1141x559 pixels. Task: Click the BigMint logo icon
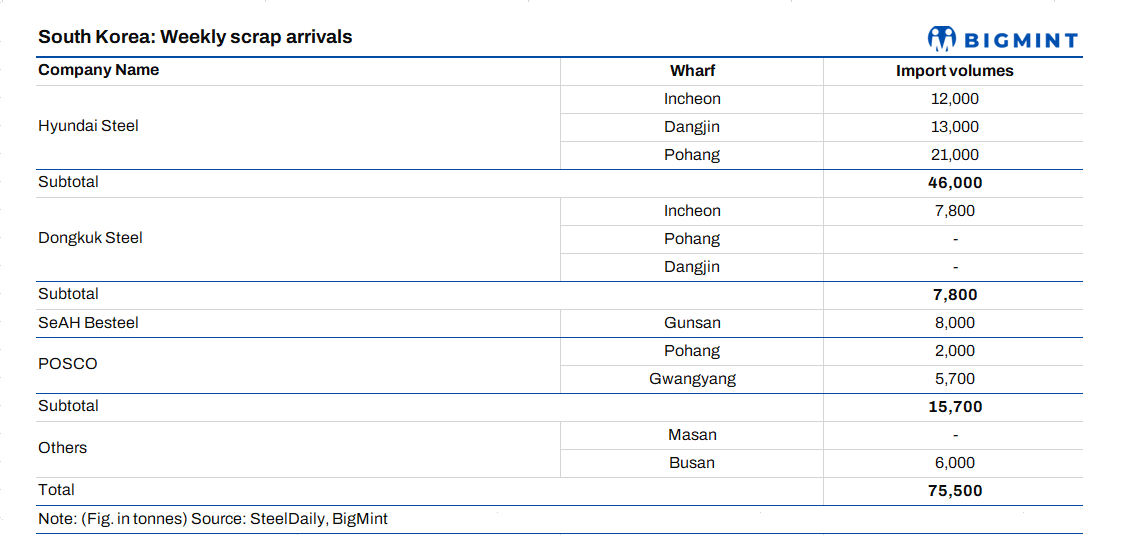[942, 39]
